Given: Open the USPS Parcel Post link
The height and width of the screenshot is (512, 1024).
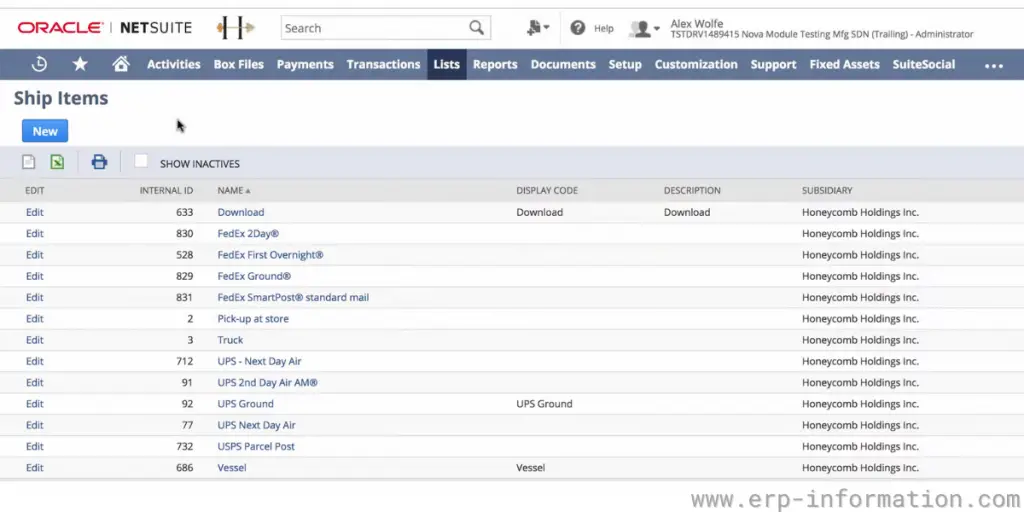Looking at the screenshot, I should 256,446.
